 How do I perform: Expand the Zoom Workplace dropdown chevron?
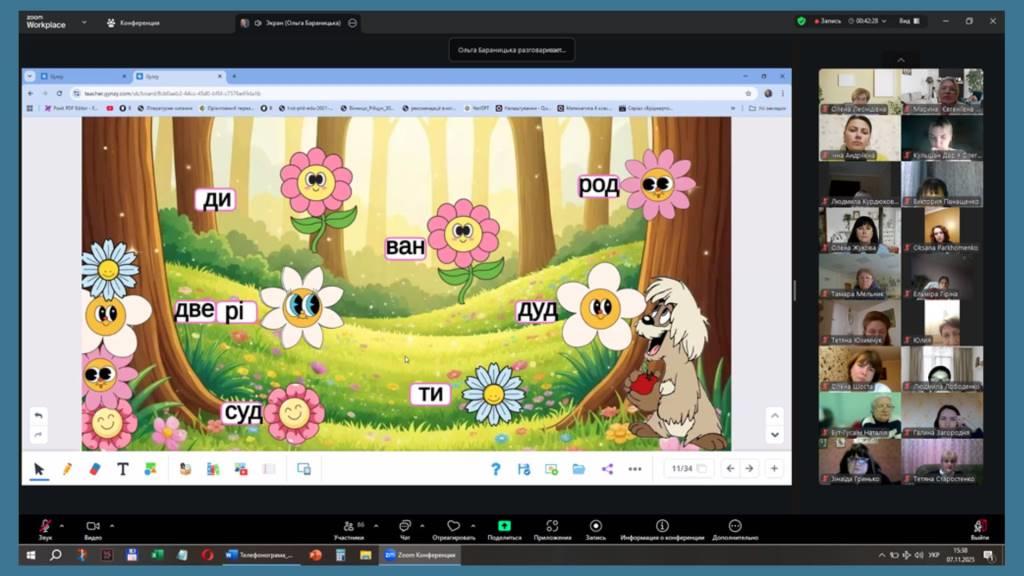click(x=83, y=22)
